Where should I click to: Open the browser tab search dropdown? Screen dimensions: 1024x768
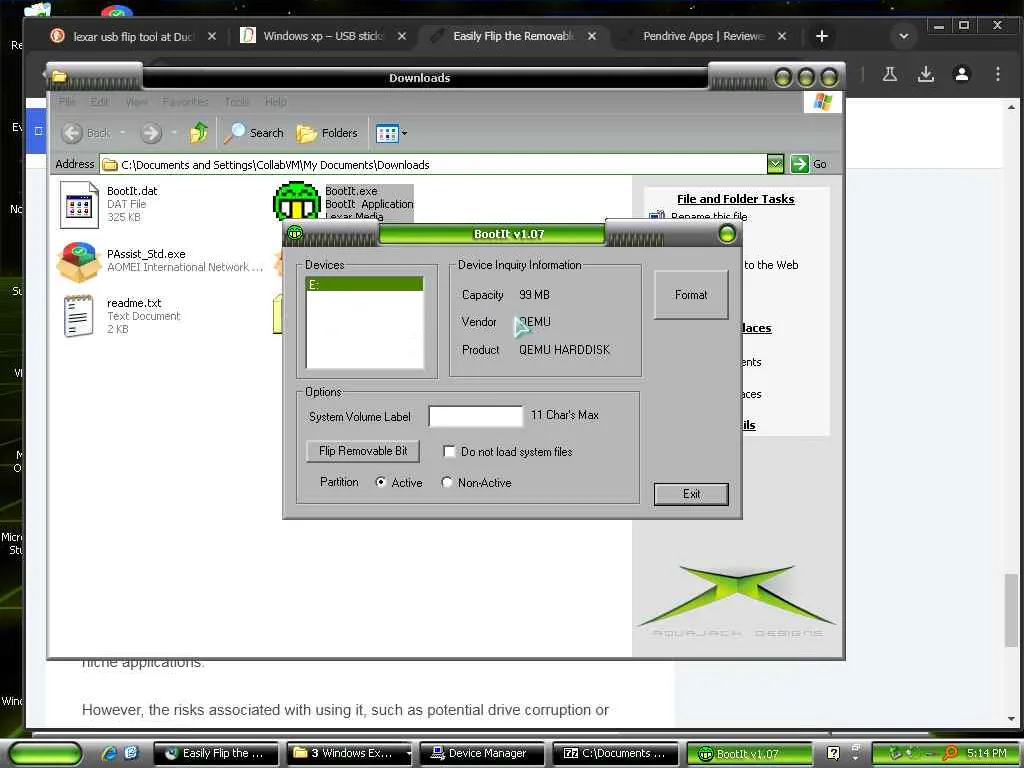point(904,37)
